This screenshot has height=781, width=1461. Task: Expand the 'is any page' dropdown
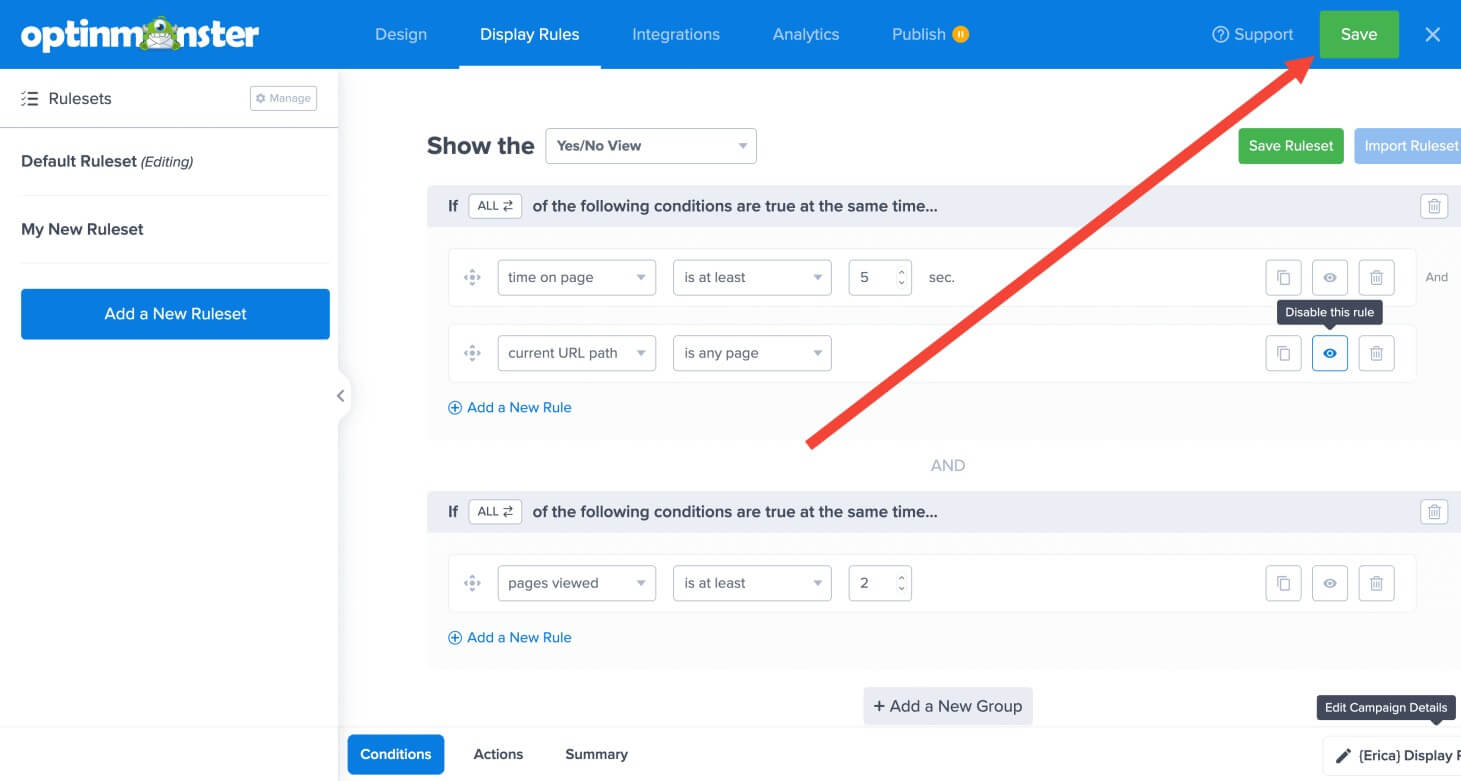pos(751,353)
